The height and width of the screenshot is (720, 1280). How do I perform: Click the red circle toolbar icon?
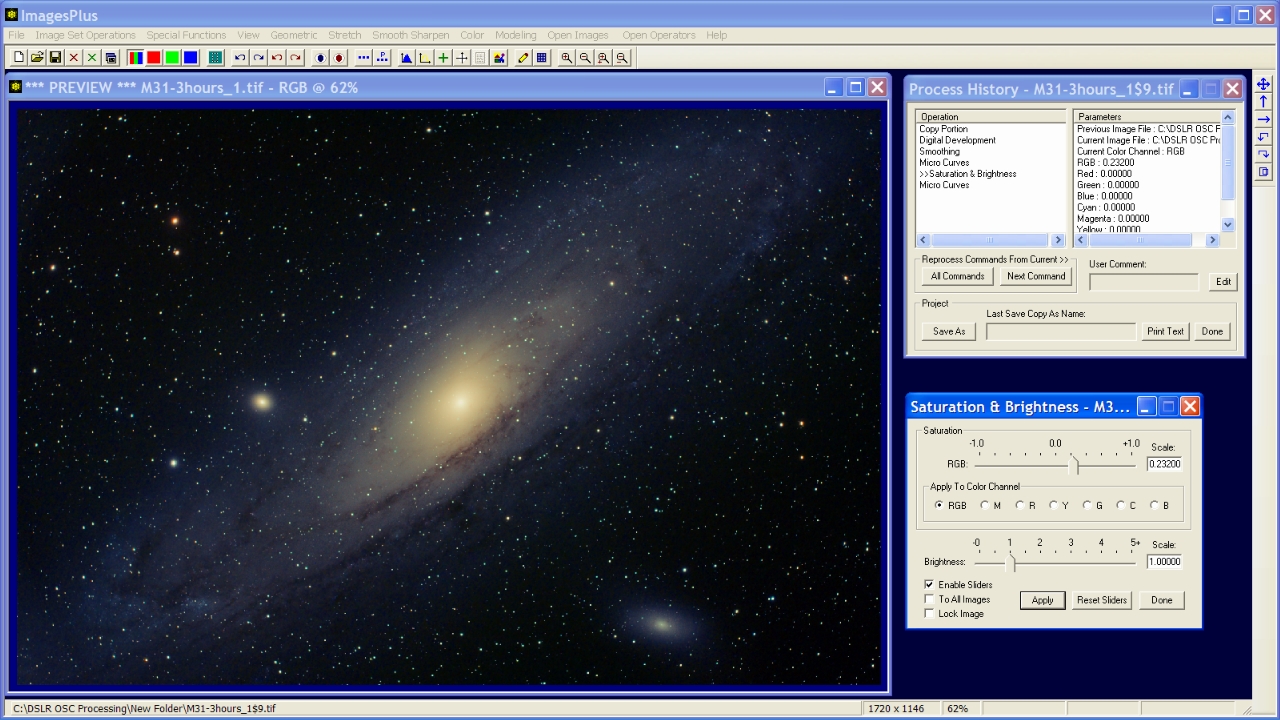pyautogui.click(x=339, y=58)
